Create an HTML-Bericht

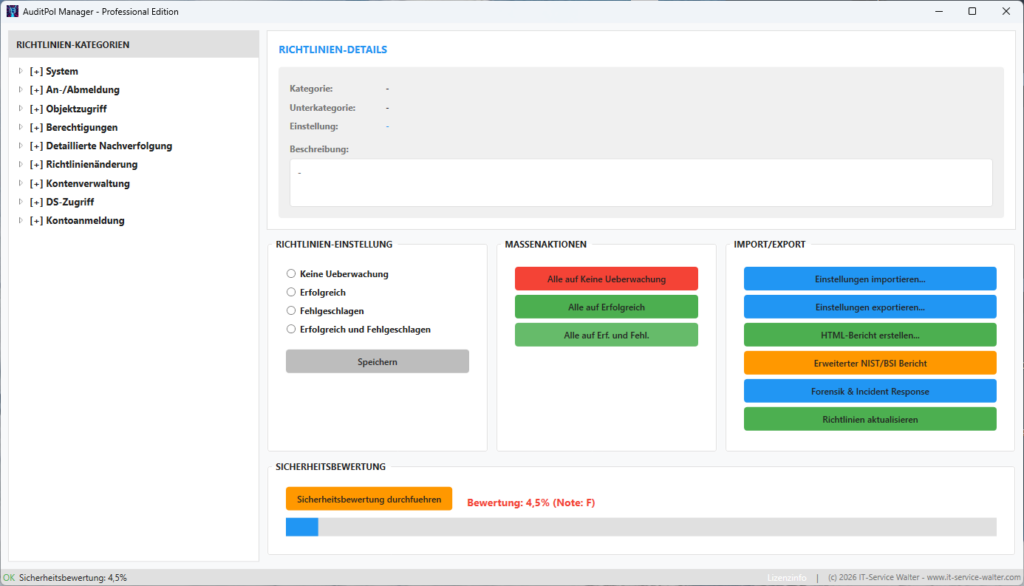pos(870,334)
